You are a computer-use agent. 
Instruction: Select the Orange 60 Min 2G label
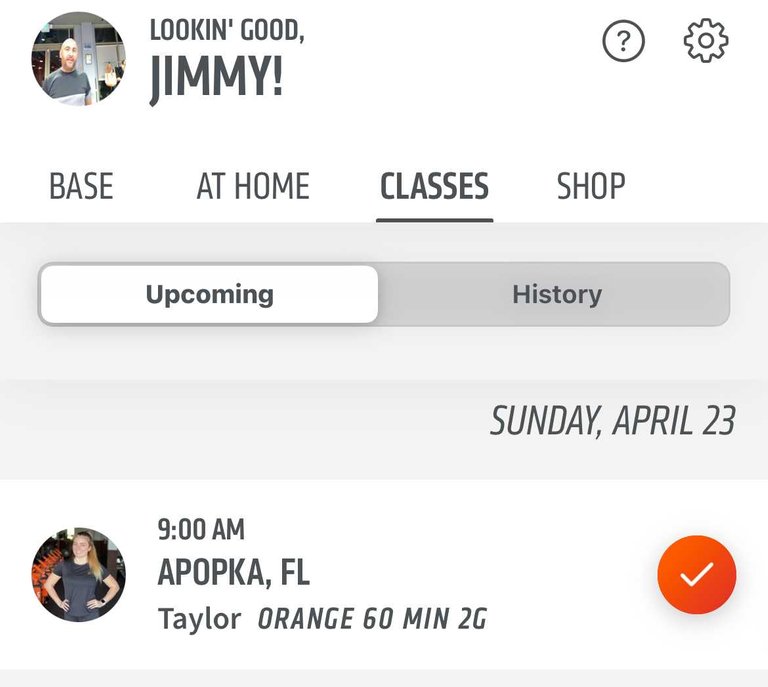(372, 618)
